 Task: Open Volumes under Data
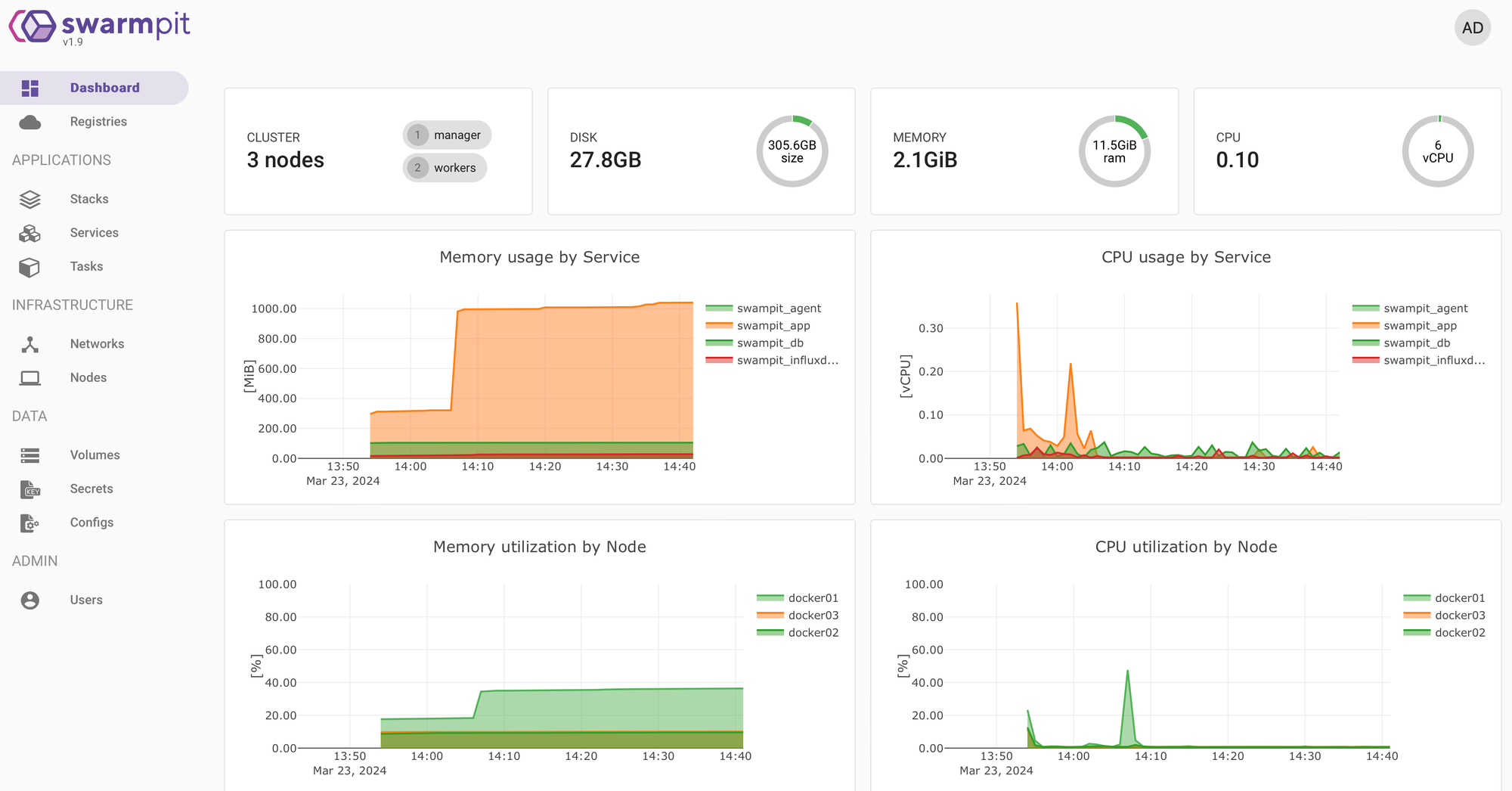click(x=94, y=455)
